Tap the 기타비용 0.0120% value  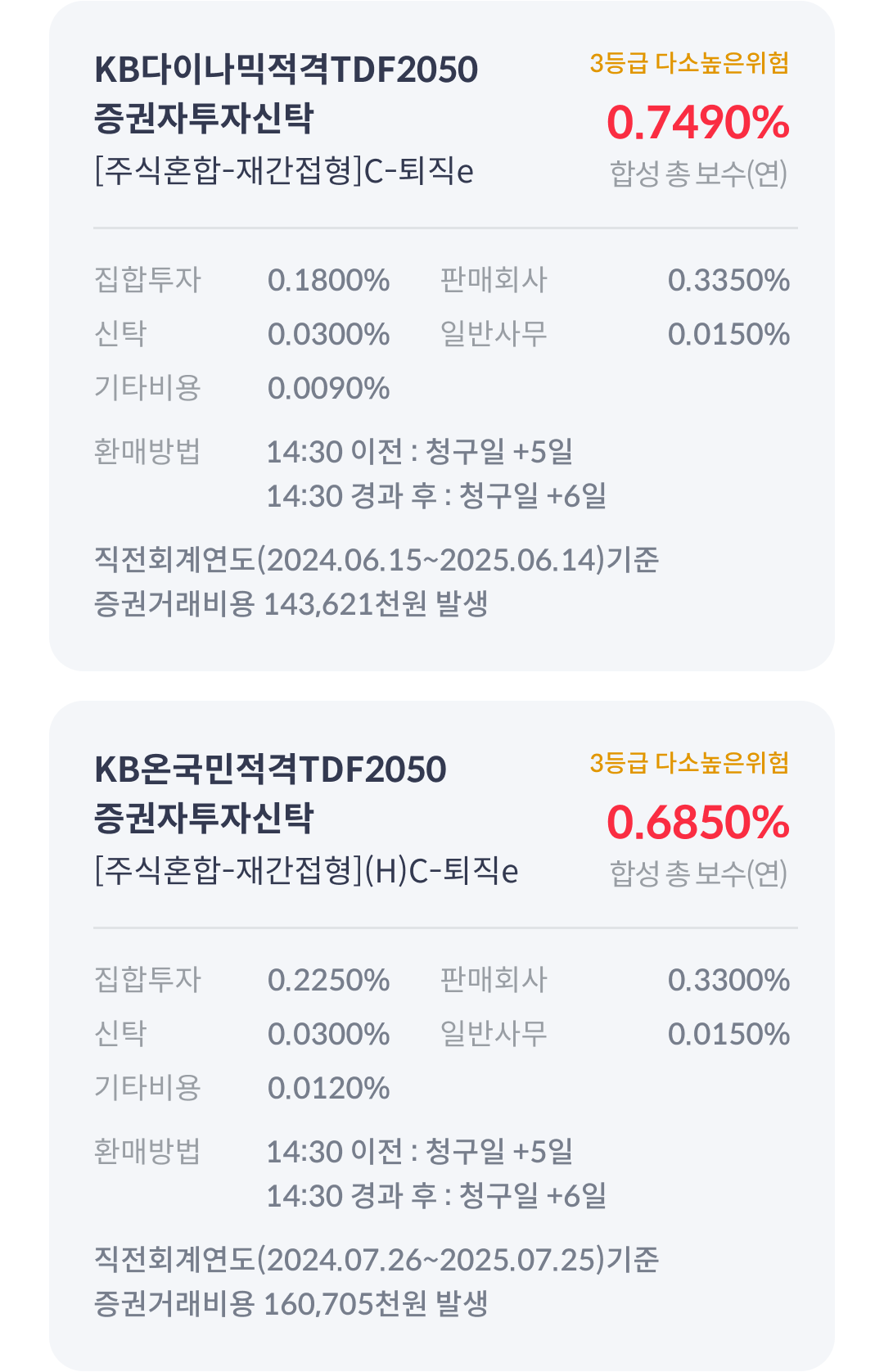pyautogui.click(x=329, y=1088)
